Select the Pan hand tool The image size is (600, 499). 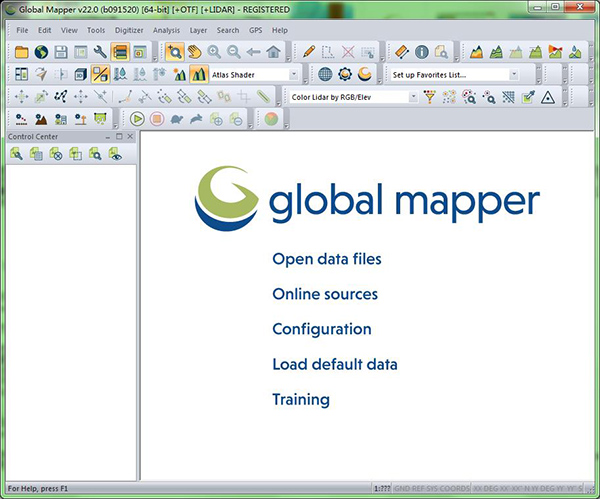[194, 52]
